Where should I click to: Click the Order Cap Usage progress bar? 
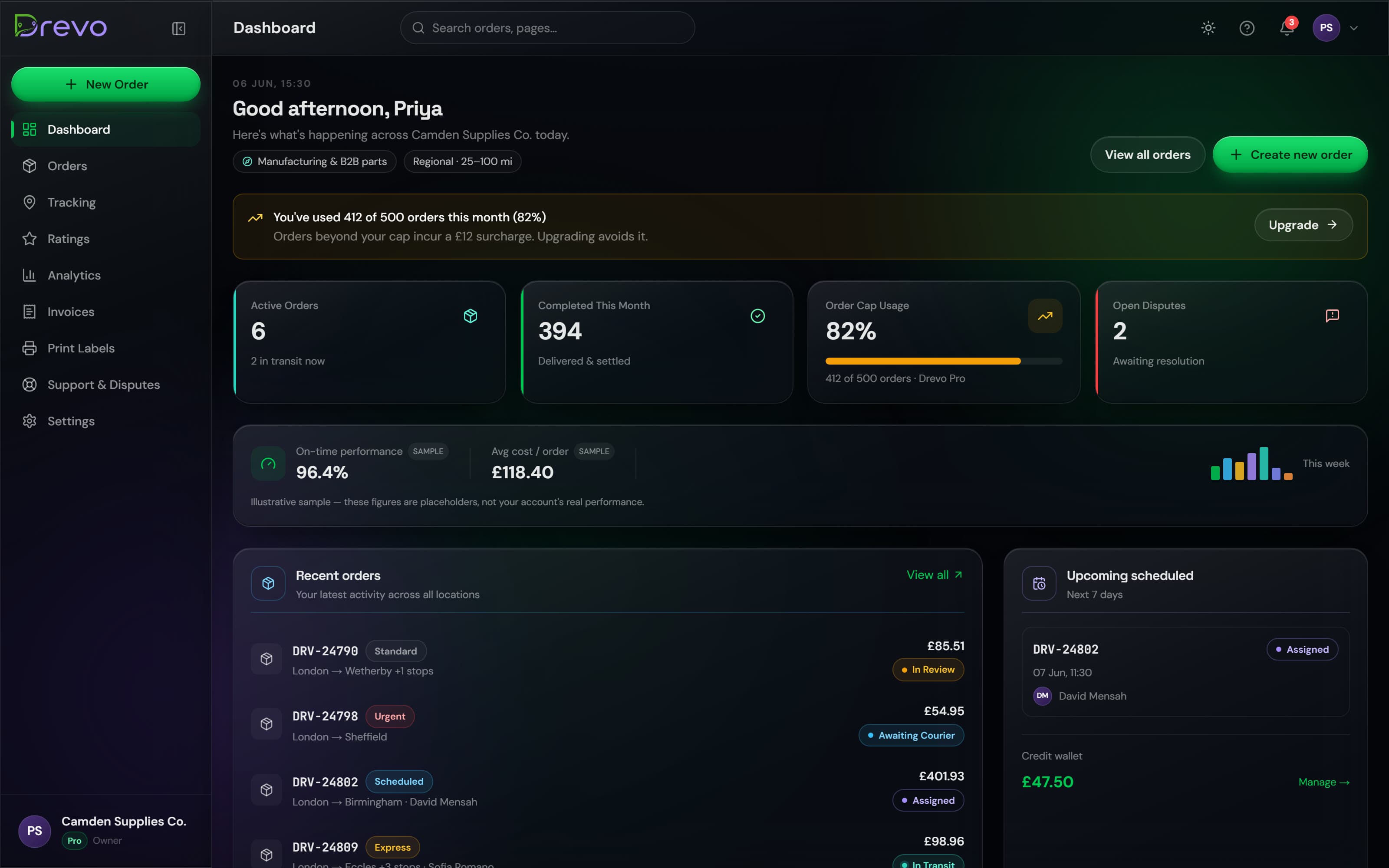pos(944,361)
